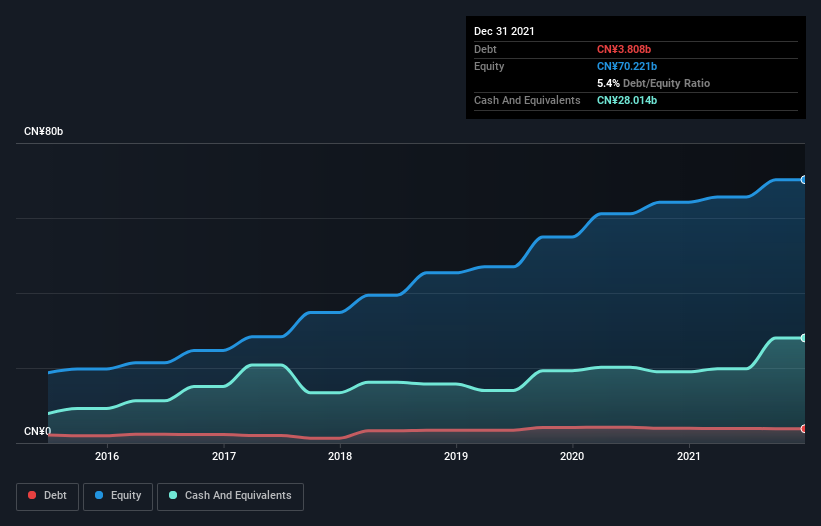Click the red Debt endpoint marker
Viewport: 821px width, 526px height.
click(x=804, y=429)
